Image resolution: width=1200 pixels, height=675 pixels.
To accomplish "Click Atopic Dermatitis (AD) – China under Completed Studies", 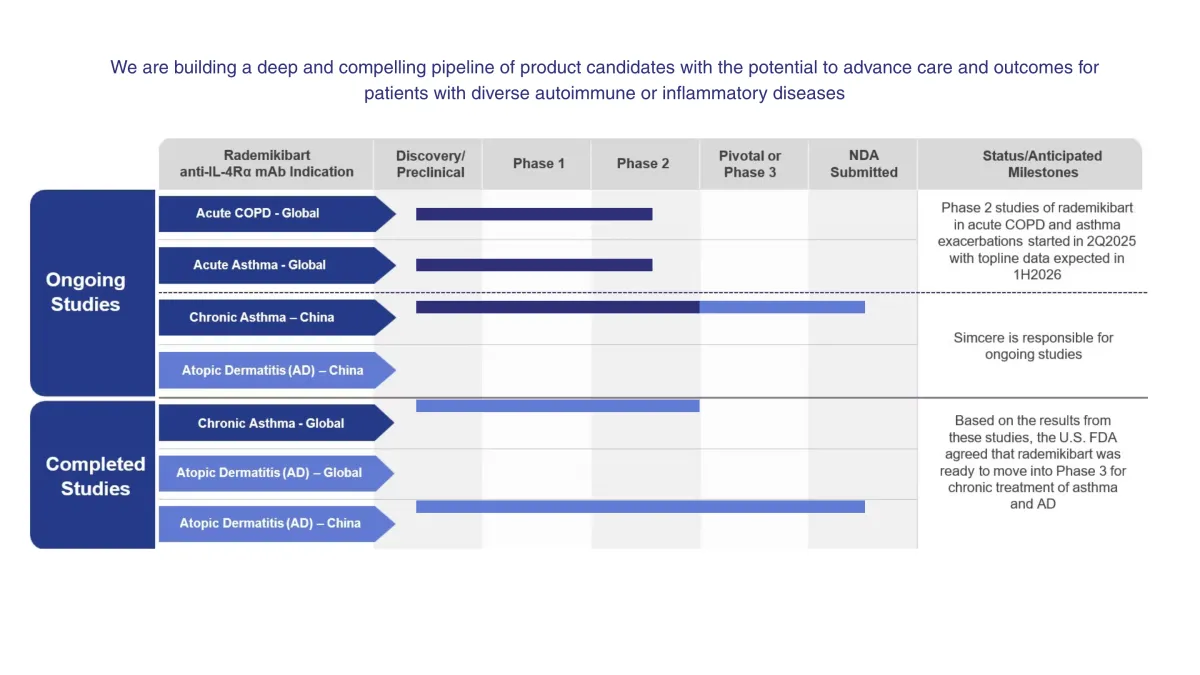I will 277,523.
